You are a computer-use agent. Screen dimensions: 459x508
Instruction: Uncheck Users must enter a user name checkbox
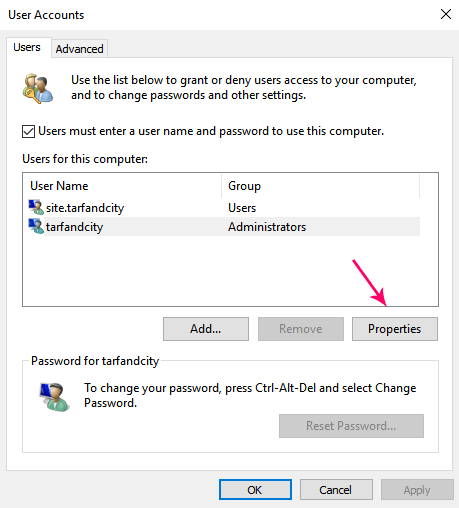(28, 131)
